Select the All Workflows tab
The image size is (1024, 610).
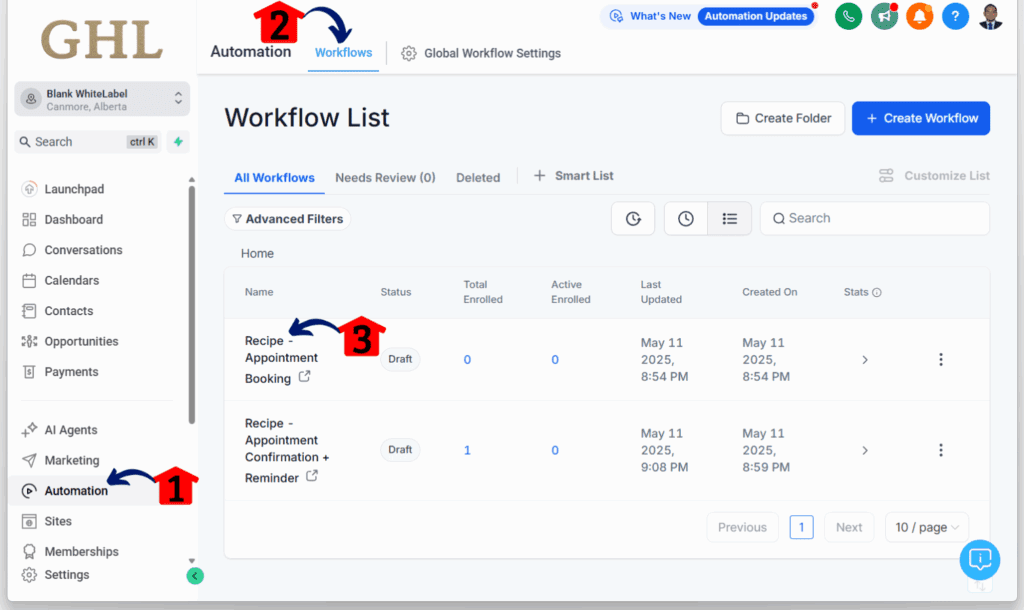[x=274, y=178]
